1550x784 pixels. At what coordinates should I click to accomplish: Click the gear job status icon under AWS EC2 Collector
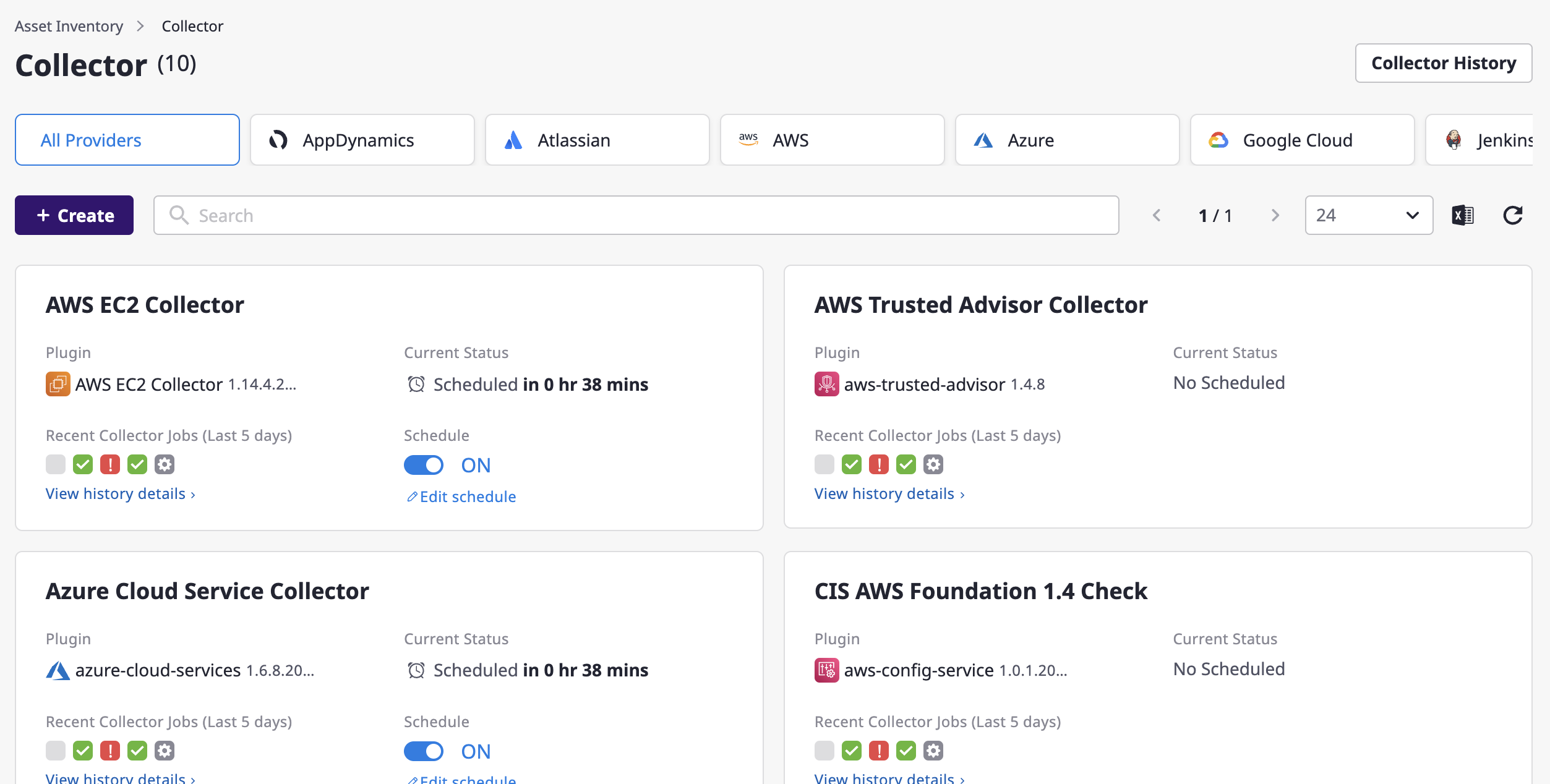165,464
